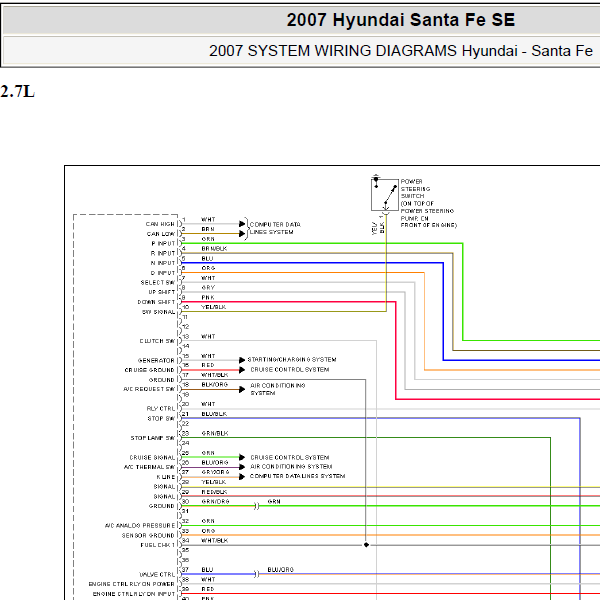Click the splice dot on the WHT/BLK ground wire
Image resolution: width=600 pixels, height=600 pixels.
click(366, 545)
